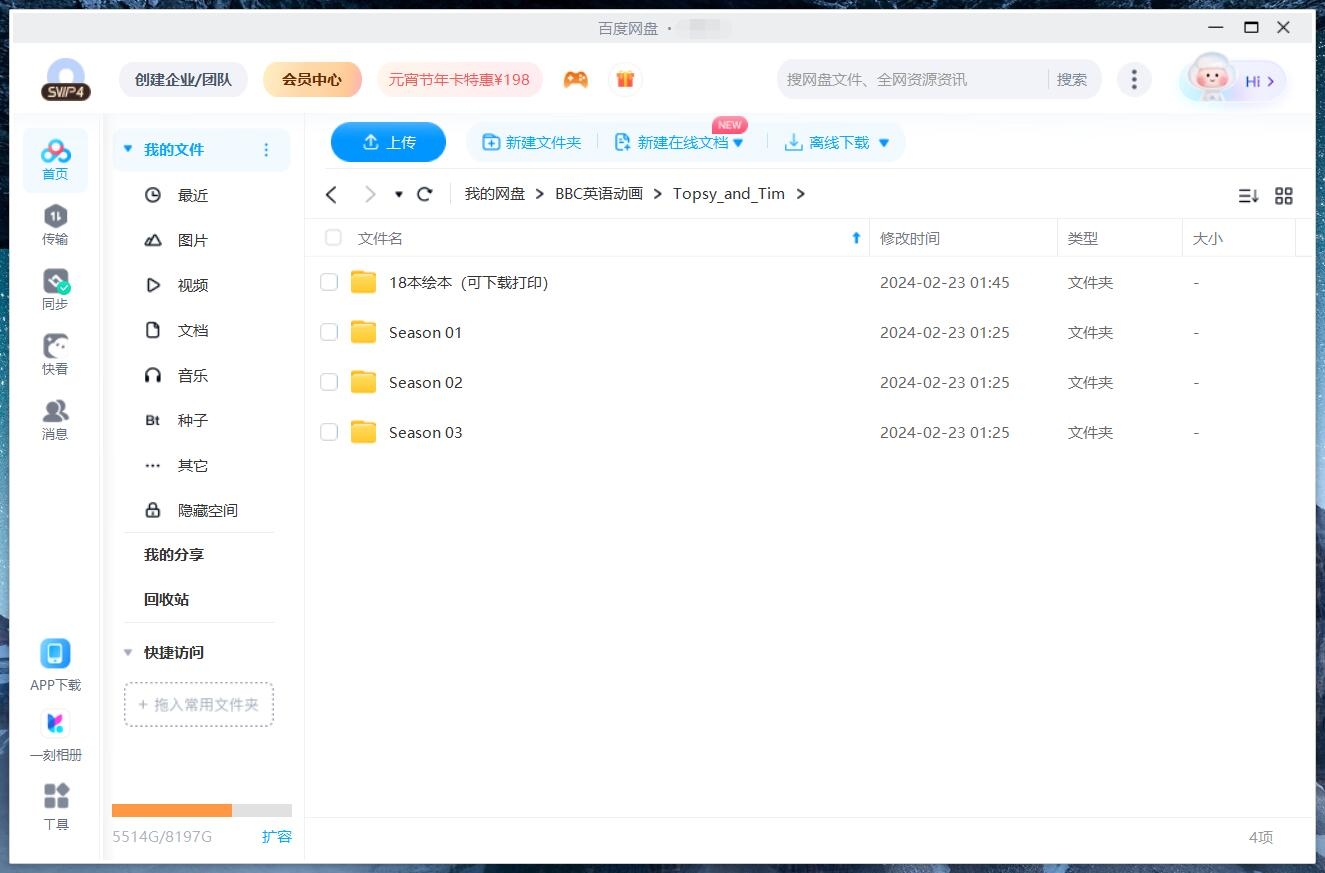Click the cloud file search input field

point(910,79)
